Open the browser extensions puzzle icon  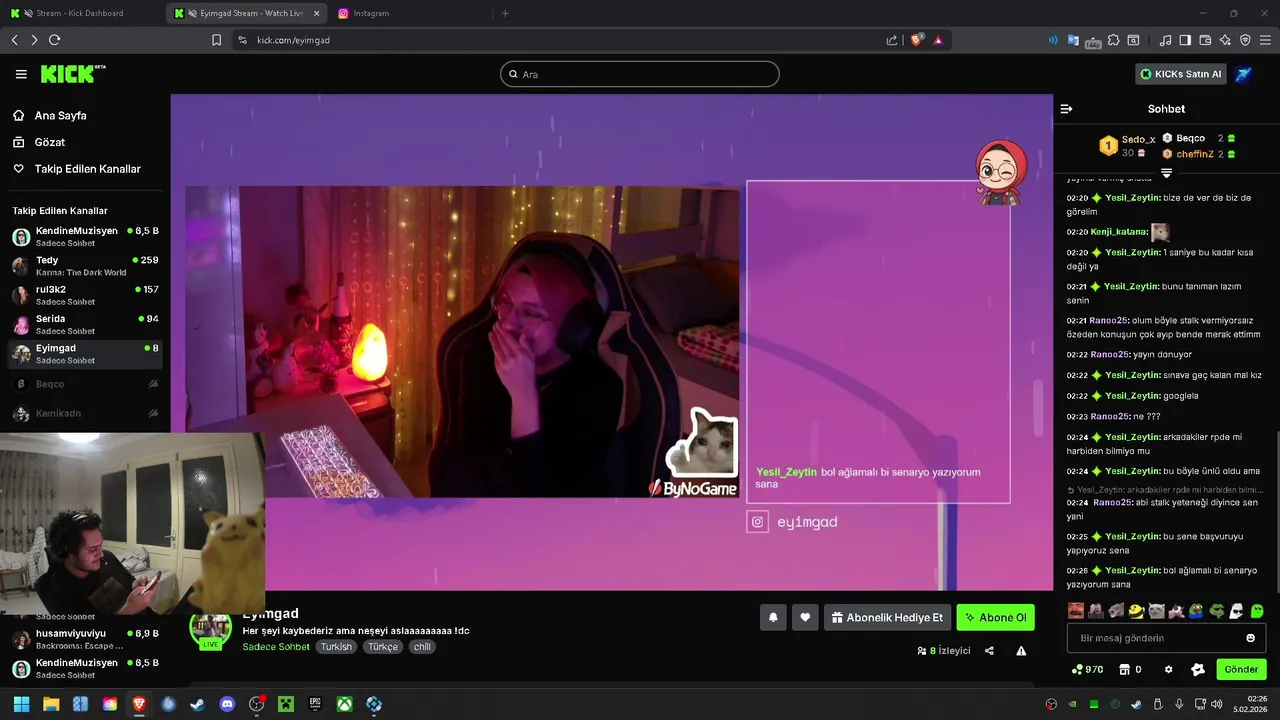pyautogui.click(x=1113, y=40)
